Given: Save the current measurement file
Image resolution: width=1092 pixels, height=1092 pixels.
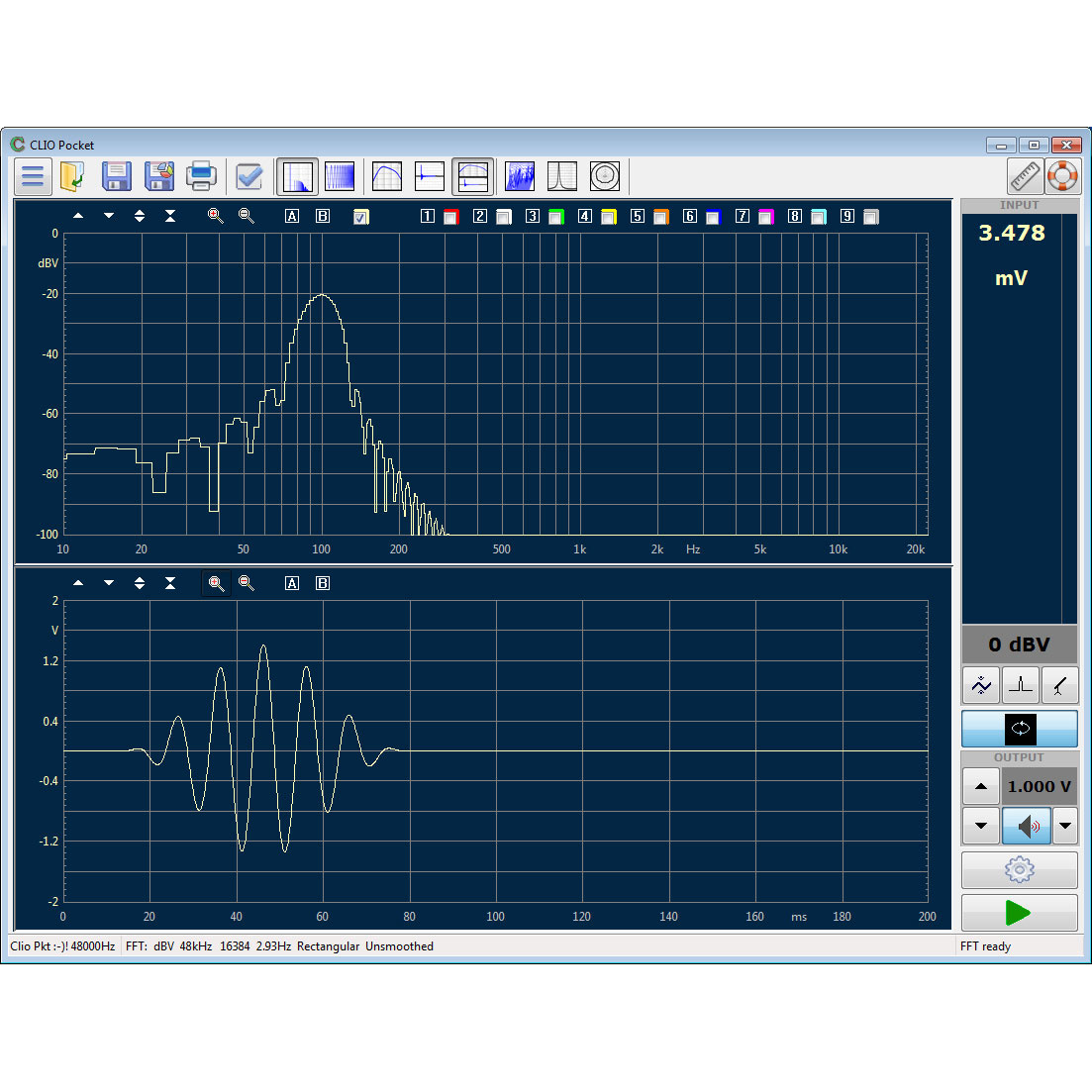Looking at the screenshot, I should pos(117,176).
